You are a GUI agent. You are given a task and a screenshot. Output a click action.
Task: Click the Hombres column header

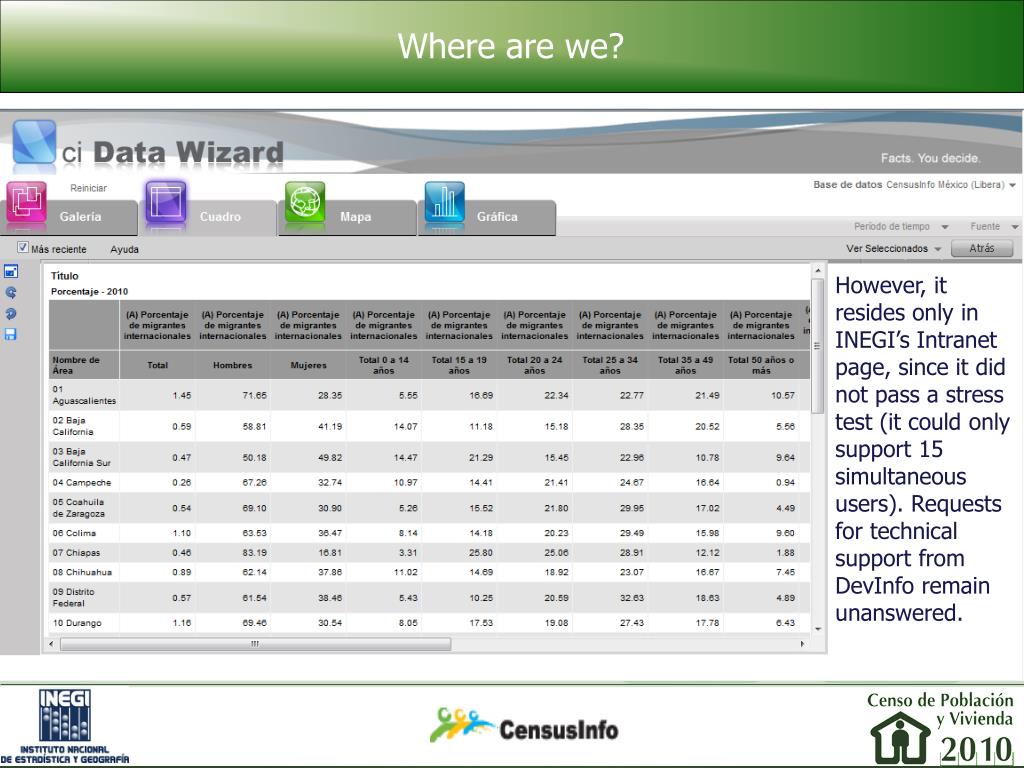[232, 365]
